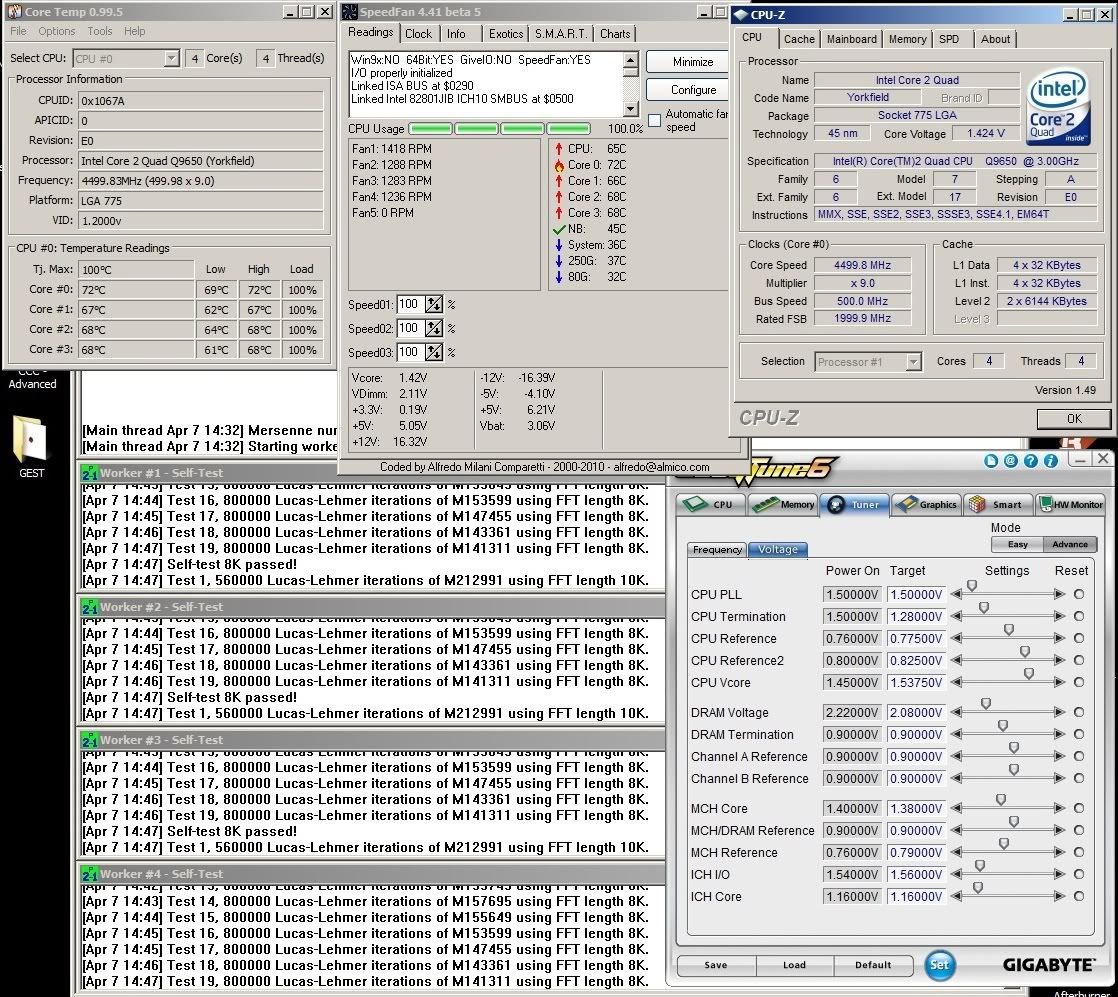Click the Load button in EasyTune6
The image size is (1118, 997).
[794, 965]
